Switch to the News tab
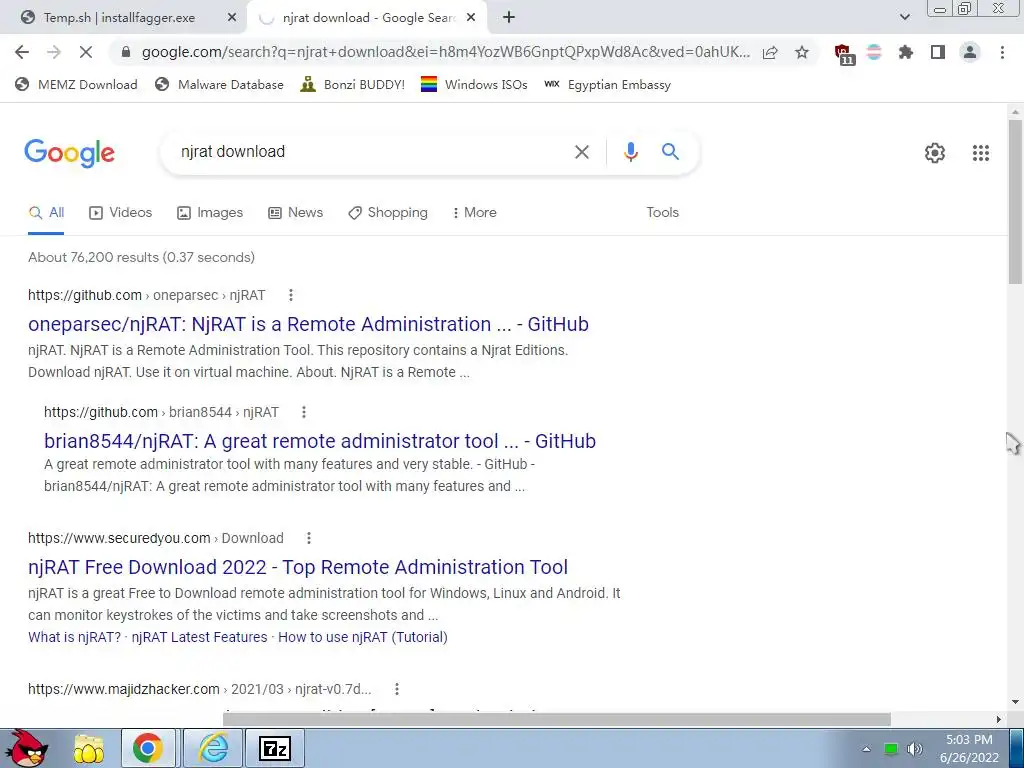This screenshot has height=768, width=1024. tap(295, 213)
